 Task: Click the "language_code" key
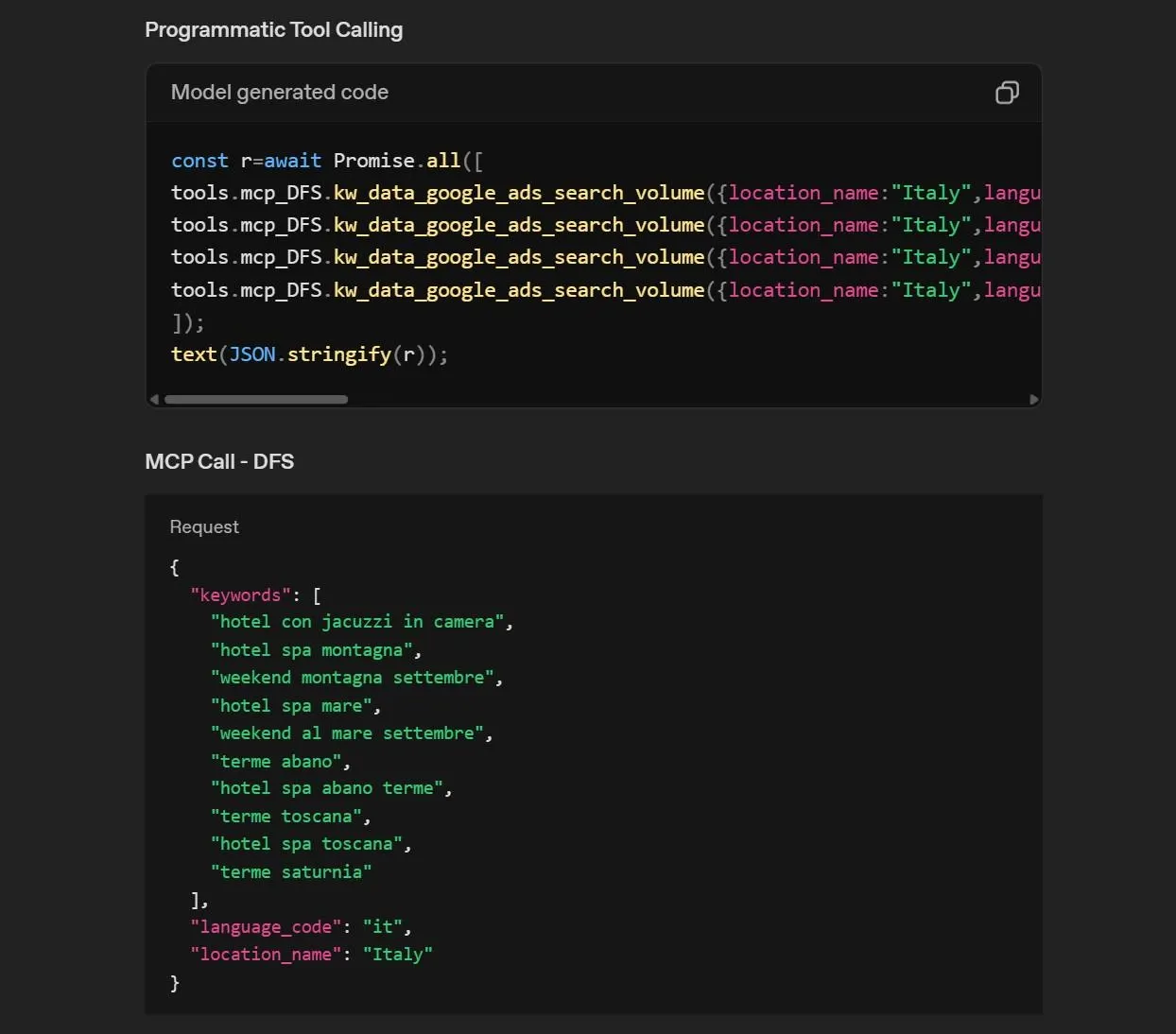tap(266, 927)
